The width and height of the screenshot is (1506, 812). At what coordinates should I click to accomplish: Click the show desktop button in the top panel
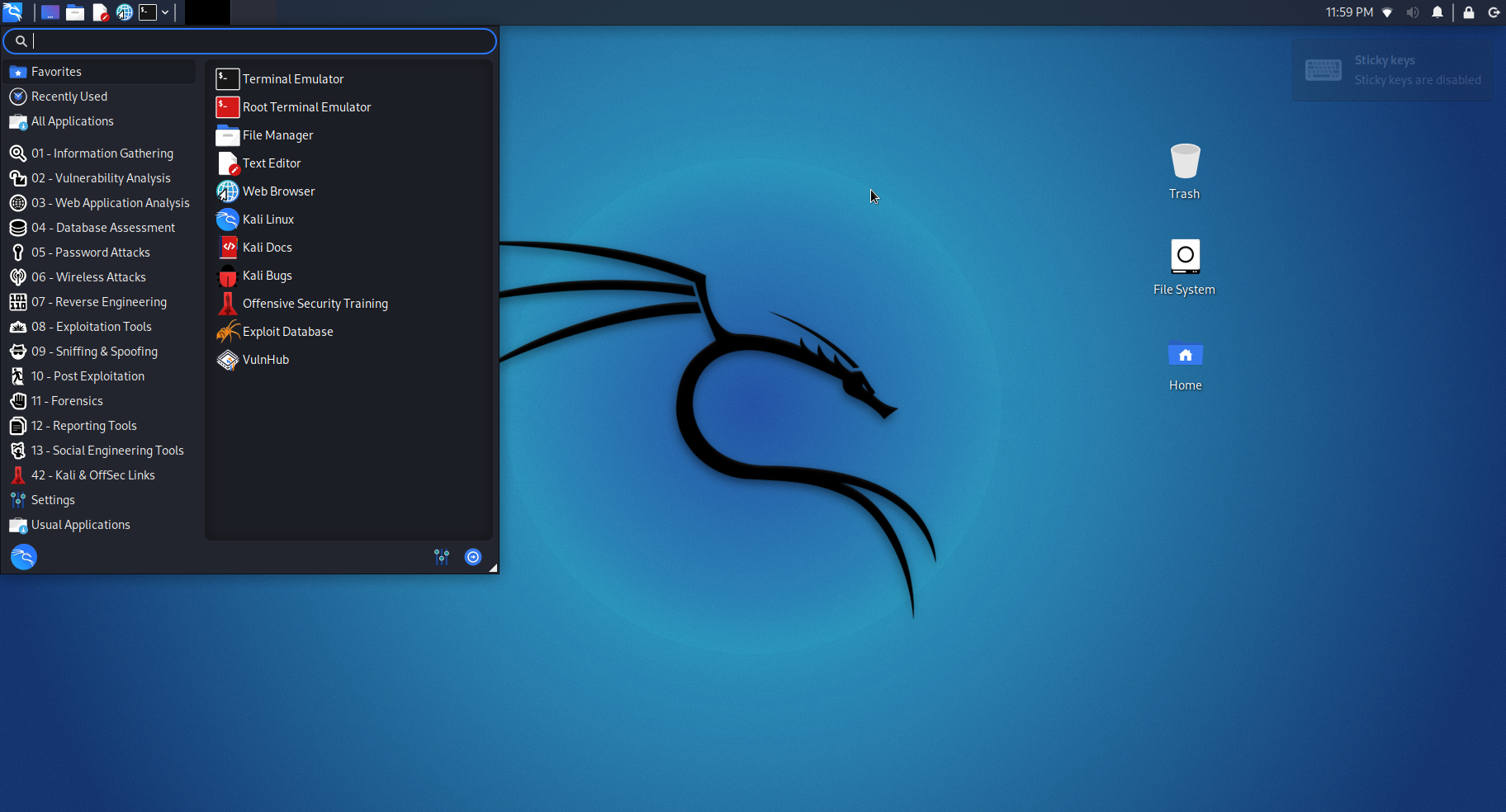point(50,12)
